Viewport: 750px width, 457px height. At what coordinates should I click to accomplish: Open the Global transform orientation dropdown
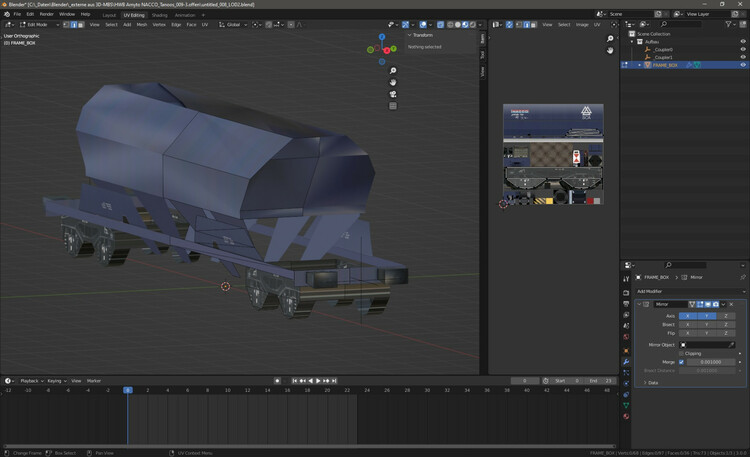point(233,24)
